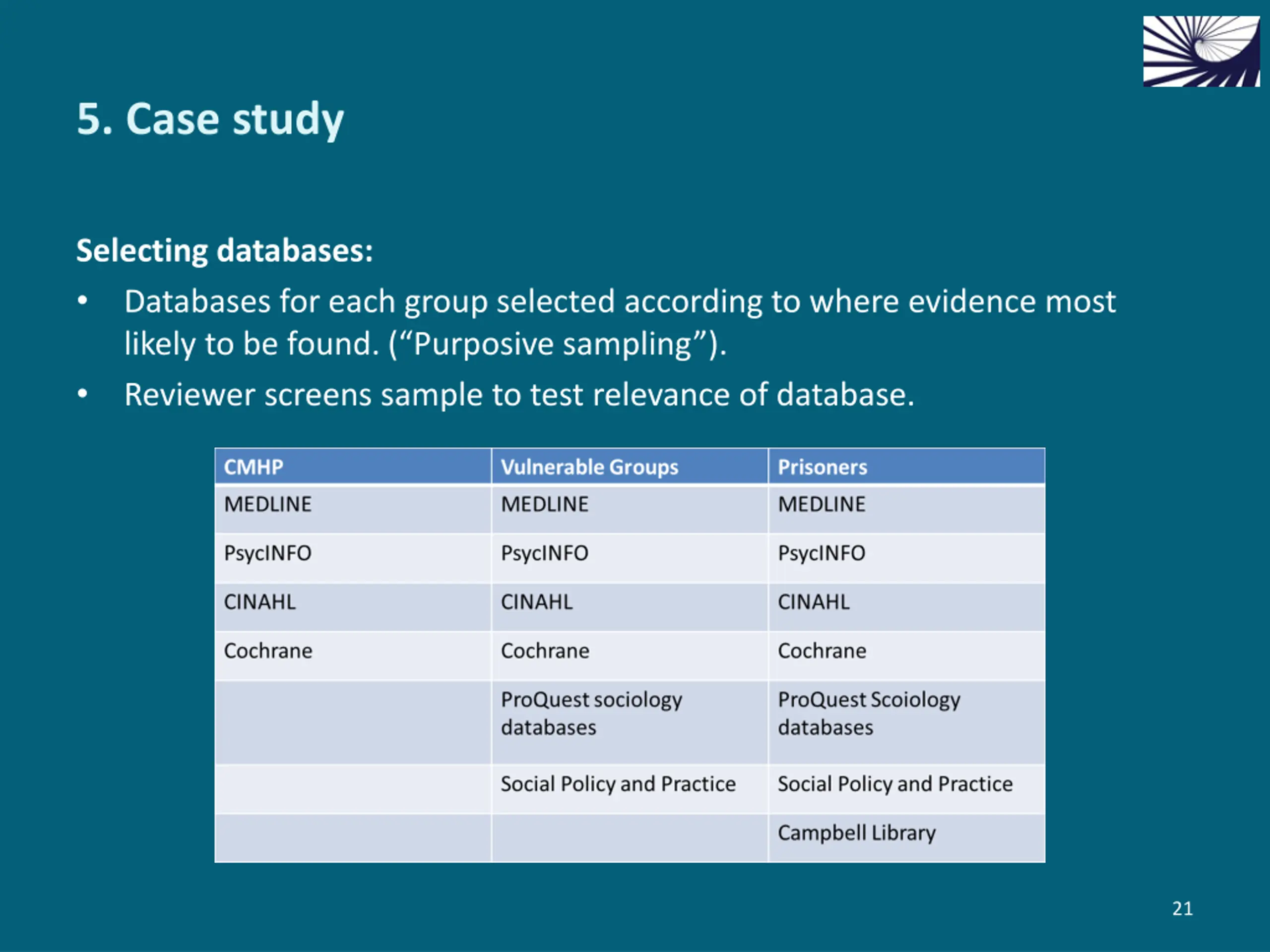1270x952 pixels.
Task: Click slide number 21
Action: (1182, 908)
